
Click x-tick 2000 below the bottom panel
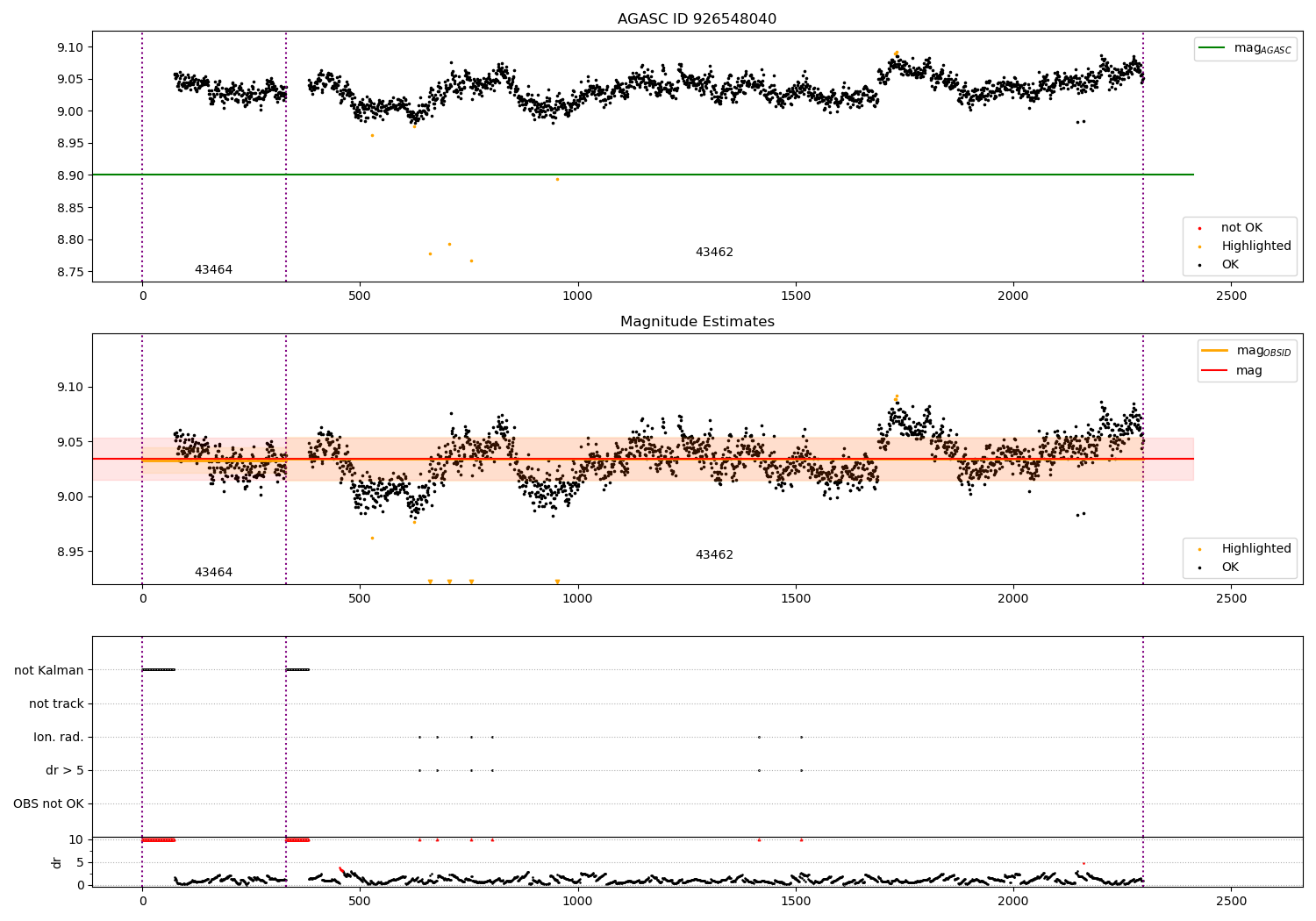click(1013, 902)
